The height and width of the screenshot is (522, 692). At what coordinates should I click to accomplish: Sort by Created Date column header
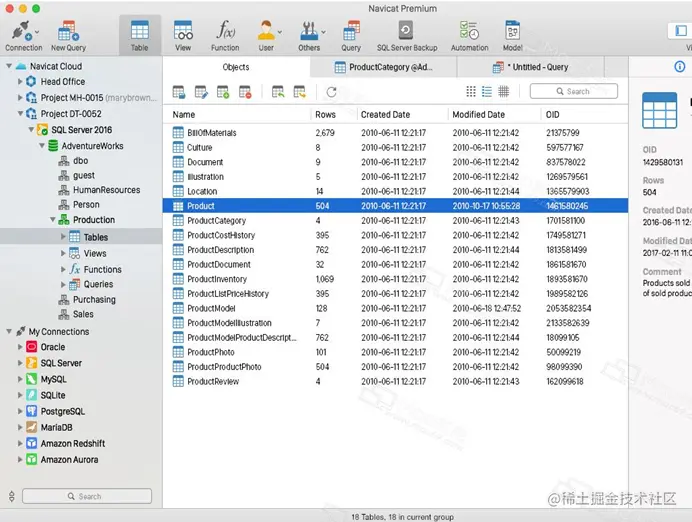(402, 115)
